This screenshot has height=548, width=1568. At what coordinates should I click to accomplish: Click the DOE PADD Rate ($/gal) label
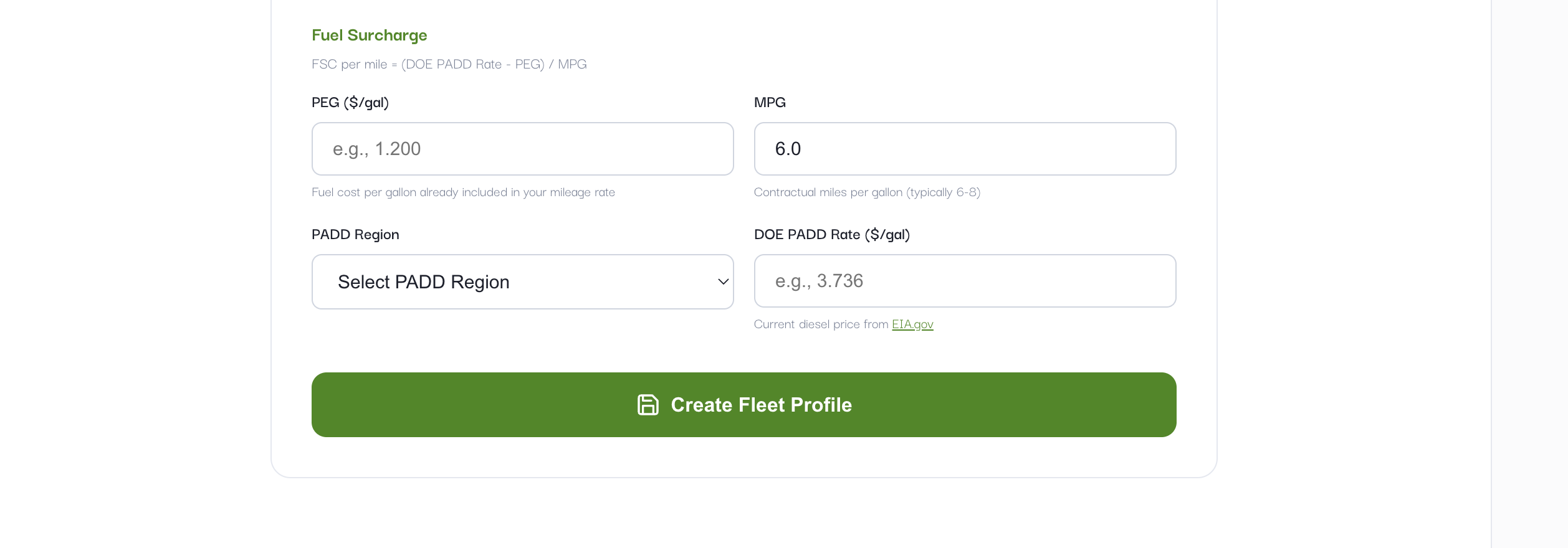point(832,235)
